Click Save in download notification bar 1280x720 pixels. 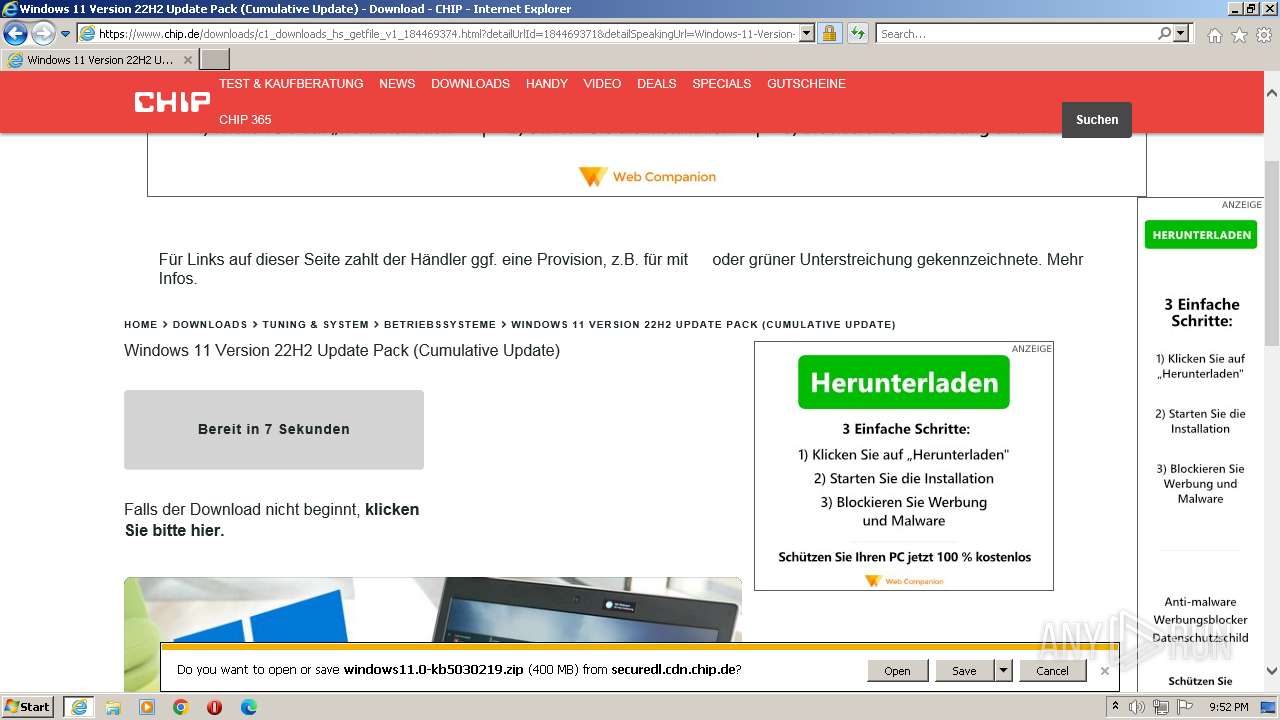(964, 671)
